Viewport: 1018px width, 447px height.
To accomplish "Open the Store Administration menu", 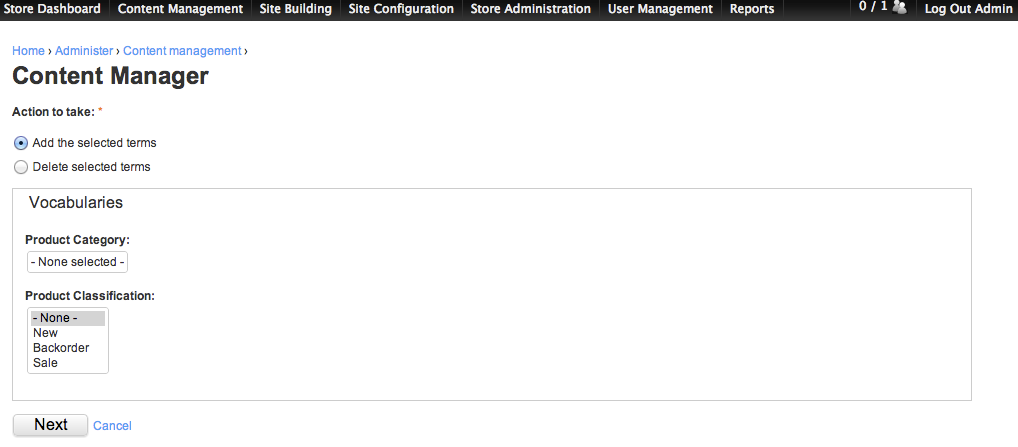I will pyautogui.click(x=531, y=9).
